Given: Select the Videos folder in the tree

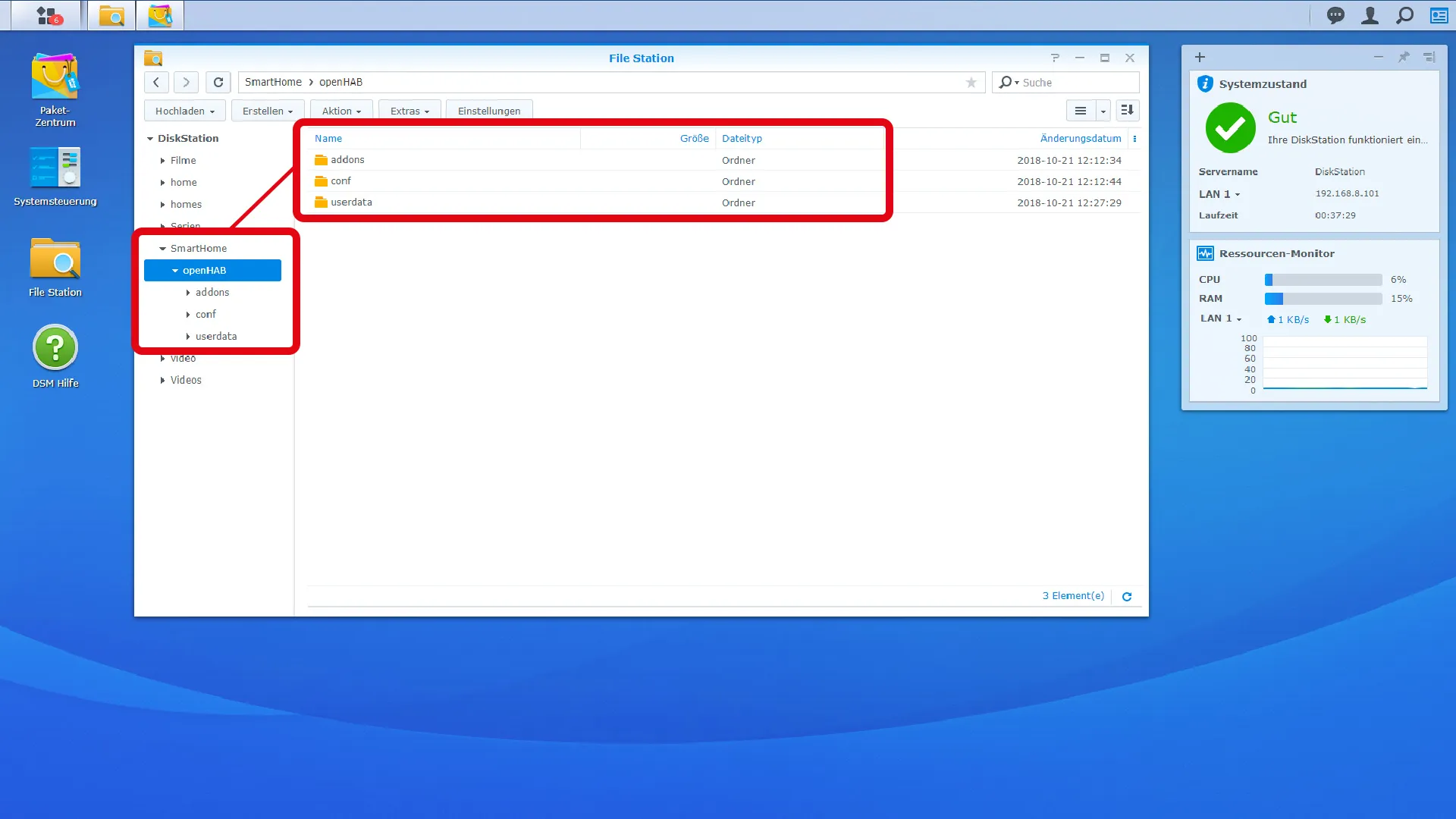Looking at the screenshot, I should pos(186,381).
